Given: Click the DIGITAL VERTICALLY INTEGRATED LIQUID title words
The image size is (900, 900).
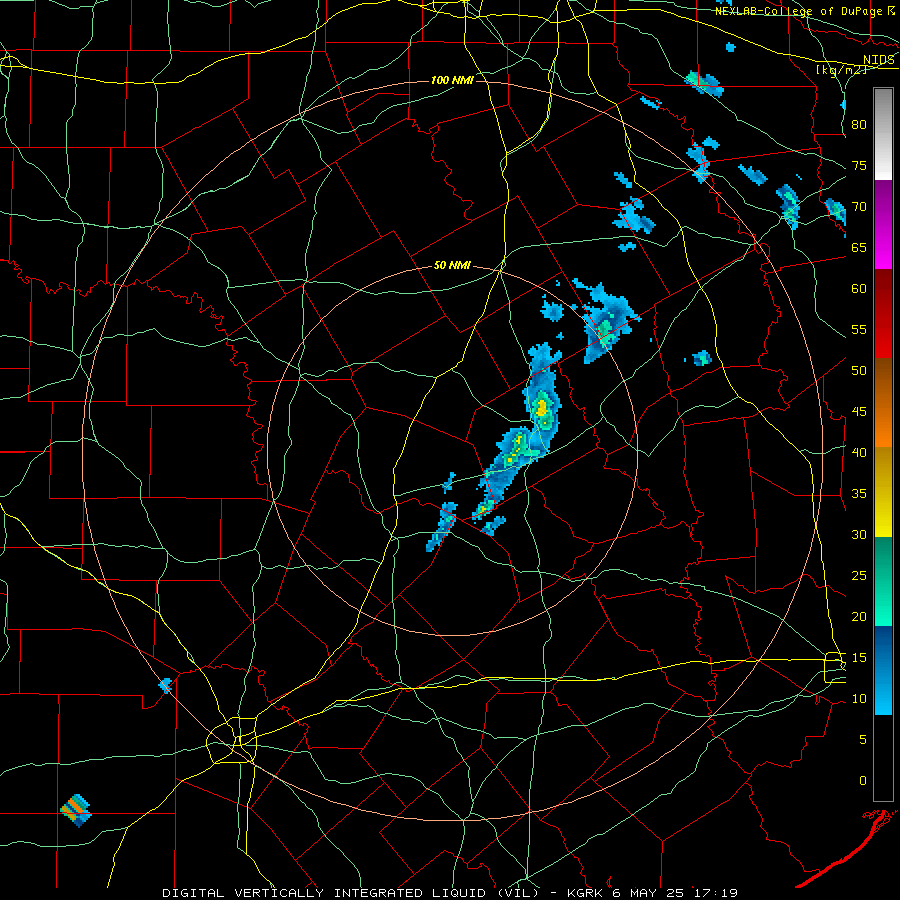Looking at the screenshot, I should (326, 893).
